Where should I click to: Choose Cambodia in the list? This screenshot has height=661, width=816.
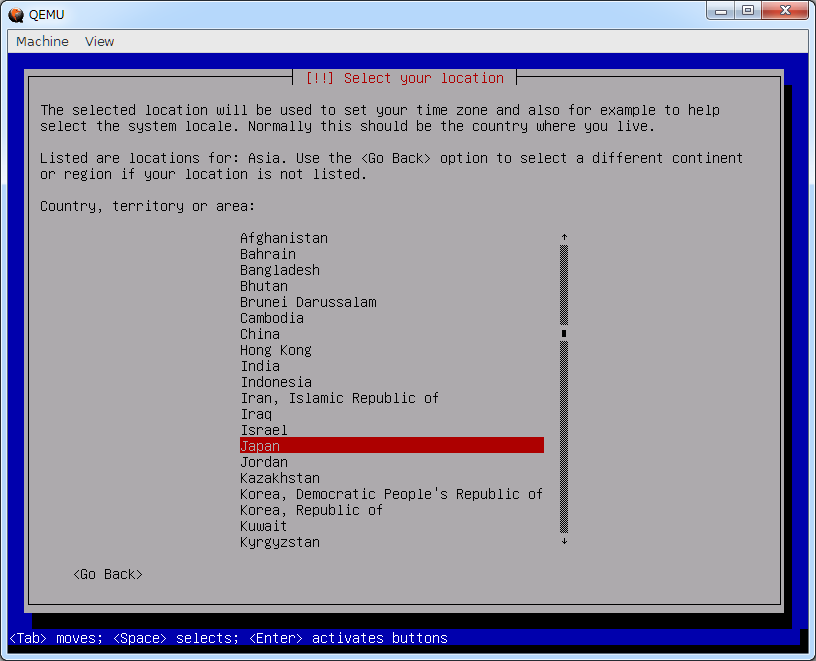coord(272,318)
